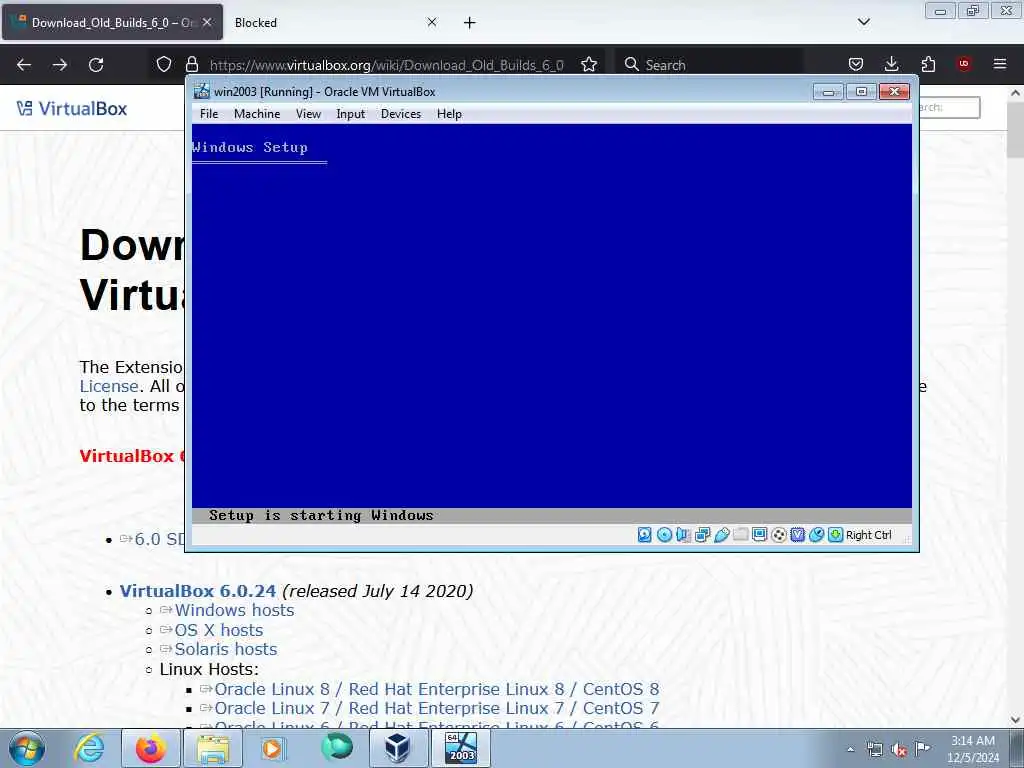The width and height of the screenshot is (1024, 768).
Task: Click VirtualBox logo on web page
Action: tap(72, 108)
